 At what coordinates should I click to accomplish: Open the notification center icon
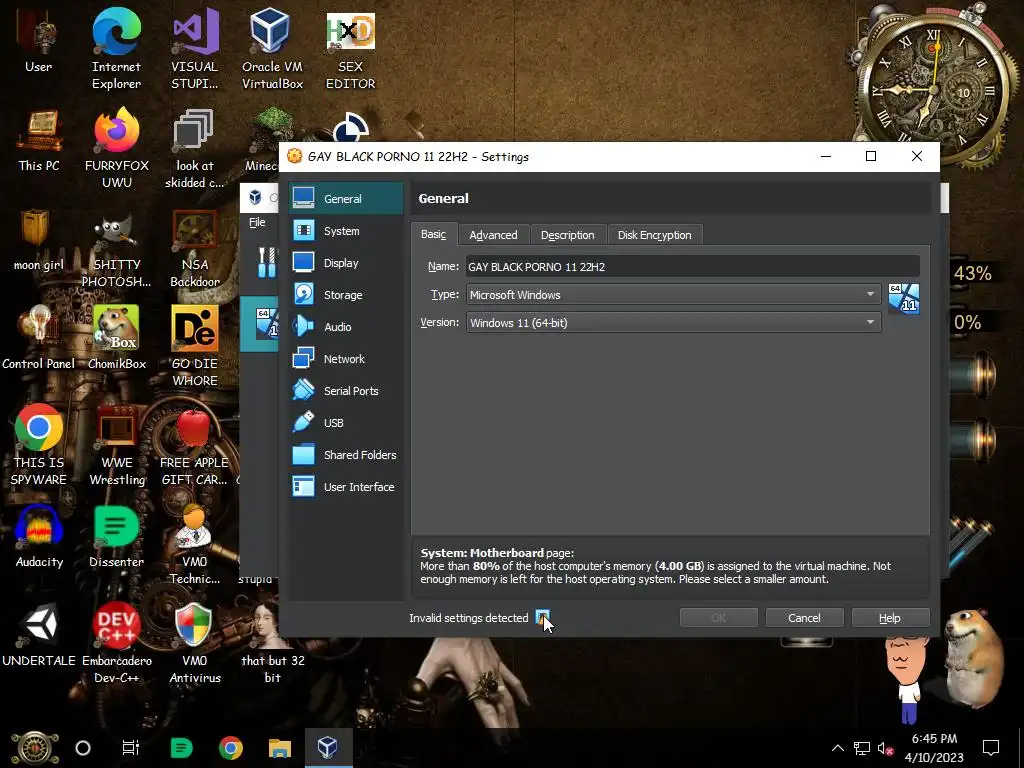click(991, 748)
